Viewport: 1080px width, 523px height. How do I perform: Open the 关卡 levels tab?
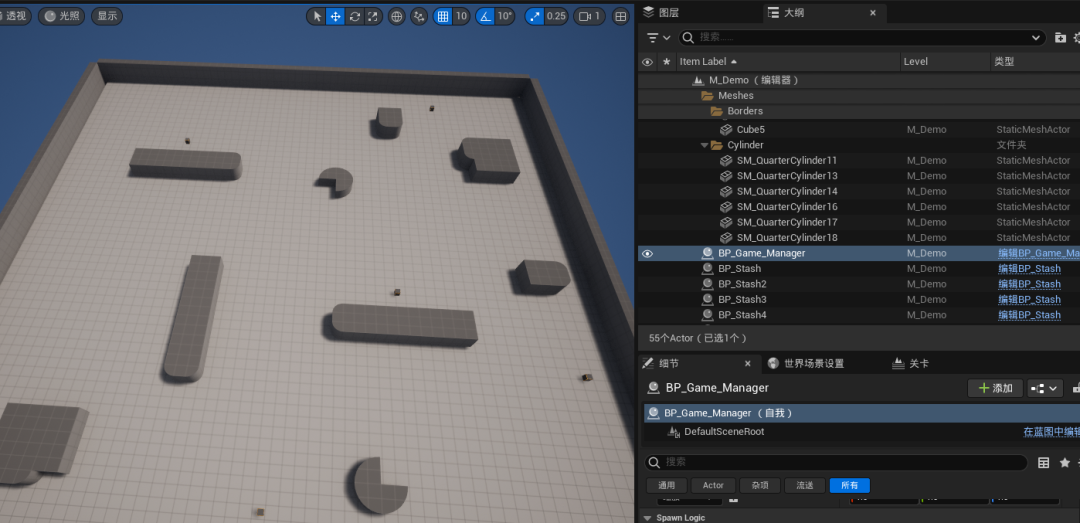pyautogui.click(x=911, y=364)
